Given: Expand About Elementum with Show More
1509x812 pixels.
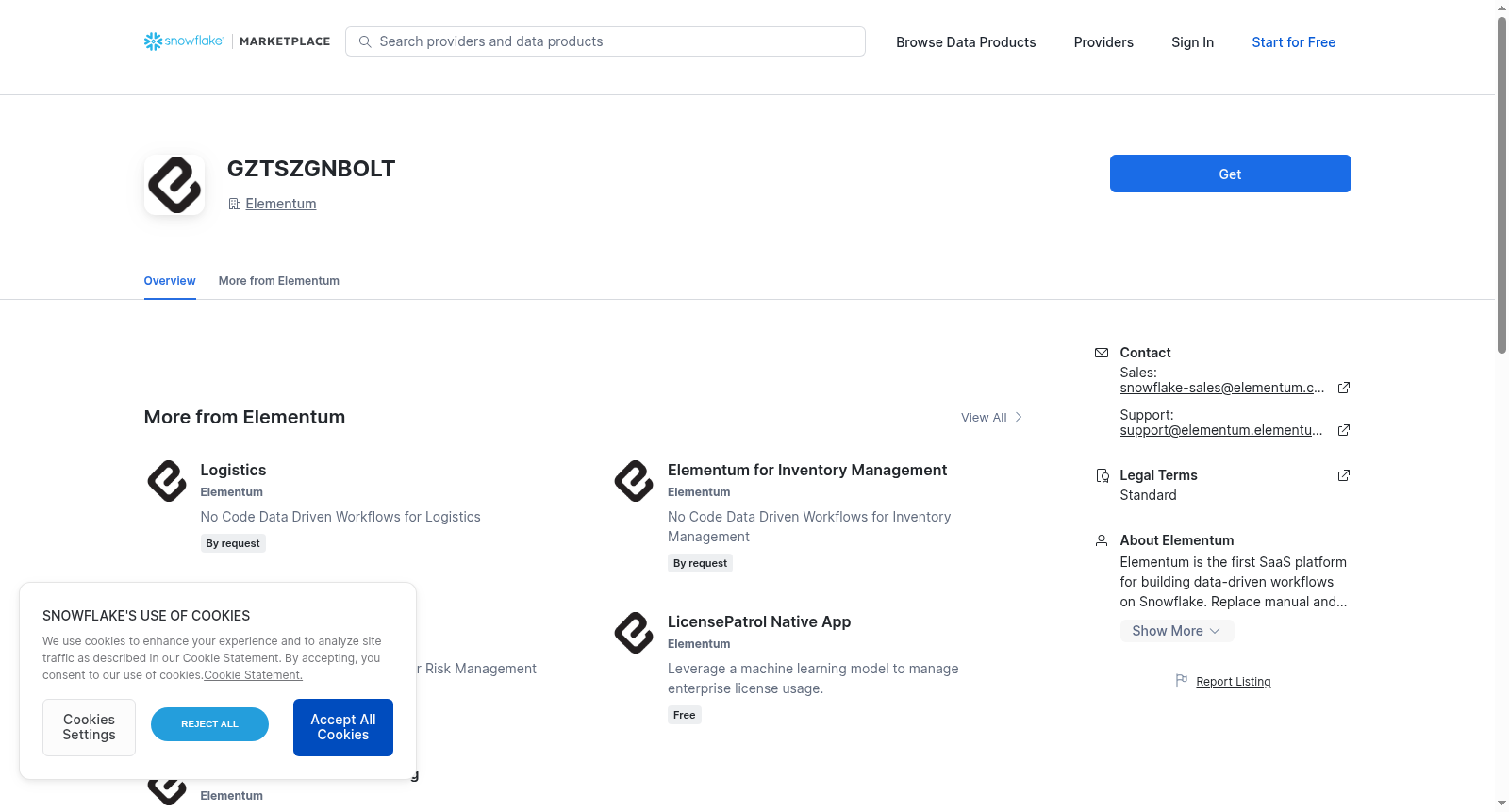Looking at the screenshot, I should [1177, 631].
